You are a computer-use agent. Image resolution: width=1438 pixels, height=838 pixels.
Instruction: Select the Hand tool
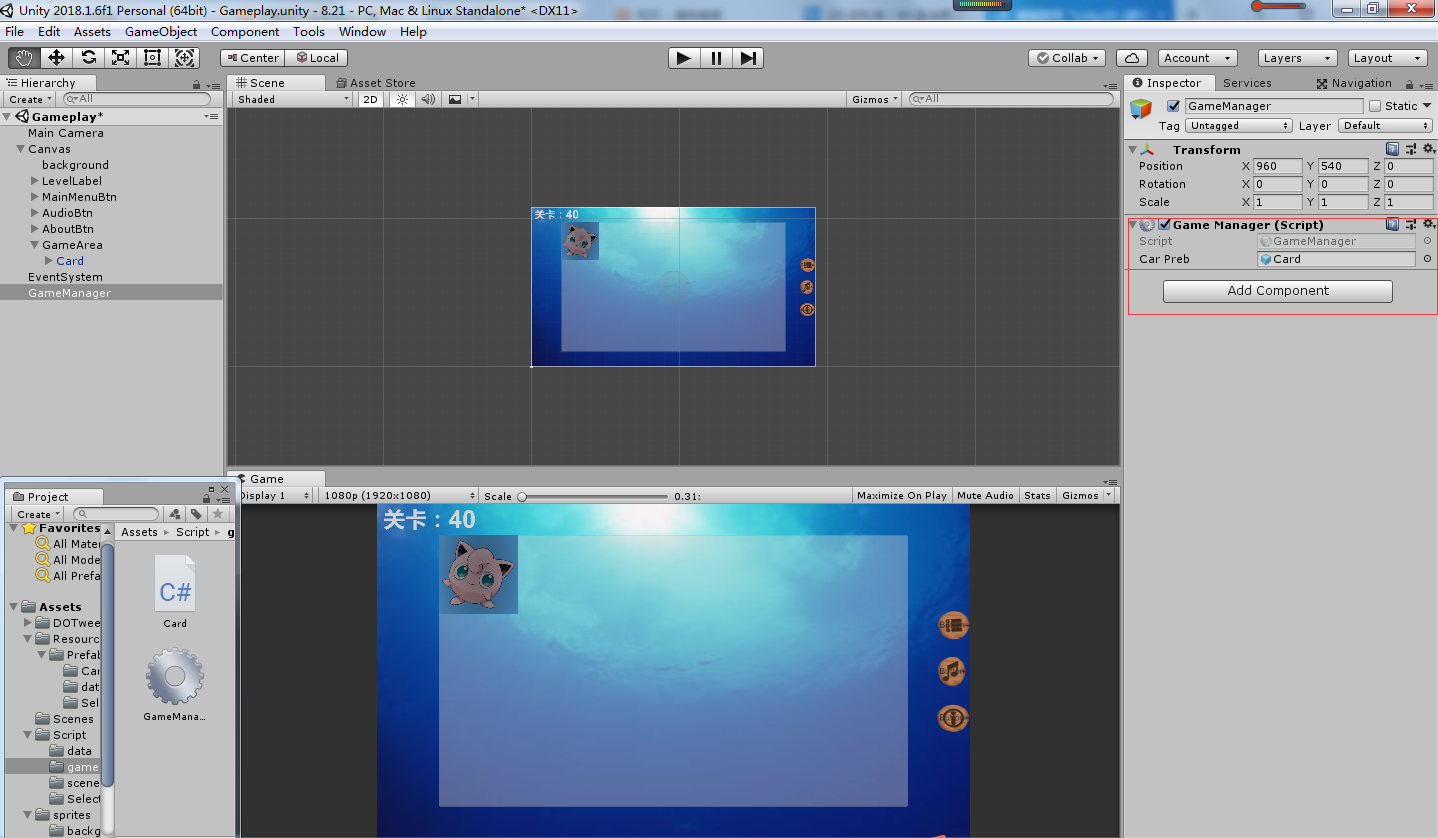click(x=24, y=58)
